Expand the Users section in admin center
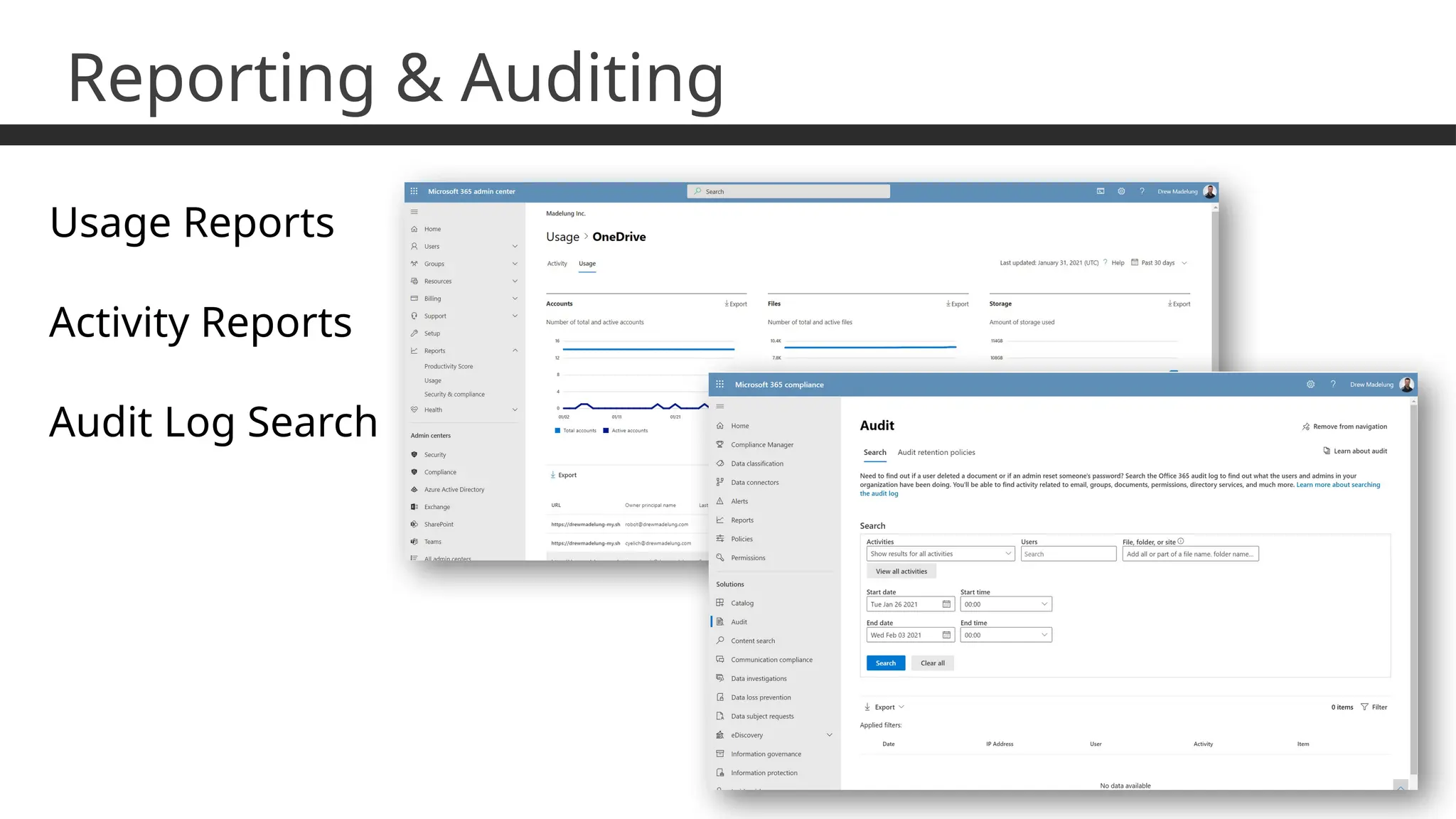Image resolution: width=1456 pixels, height=819 pixels. pyautogui.click(x=515, y=246)
